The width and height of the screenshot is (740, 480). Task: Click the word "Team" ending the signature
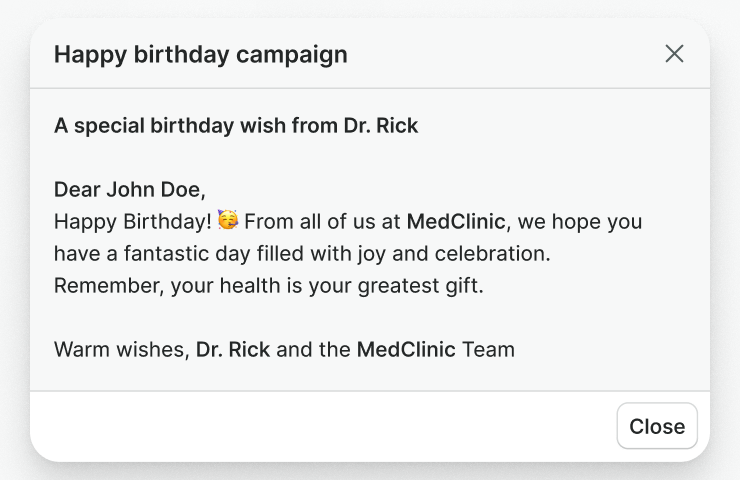[488, 350]
